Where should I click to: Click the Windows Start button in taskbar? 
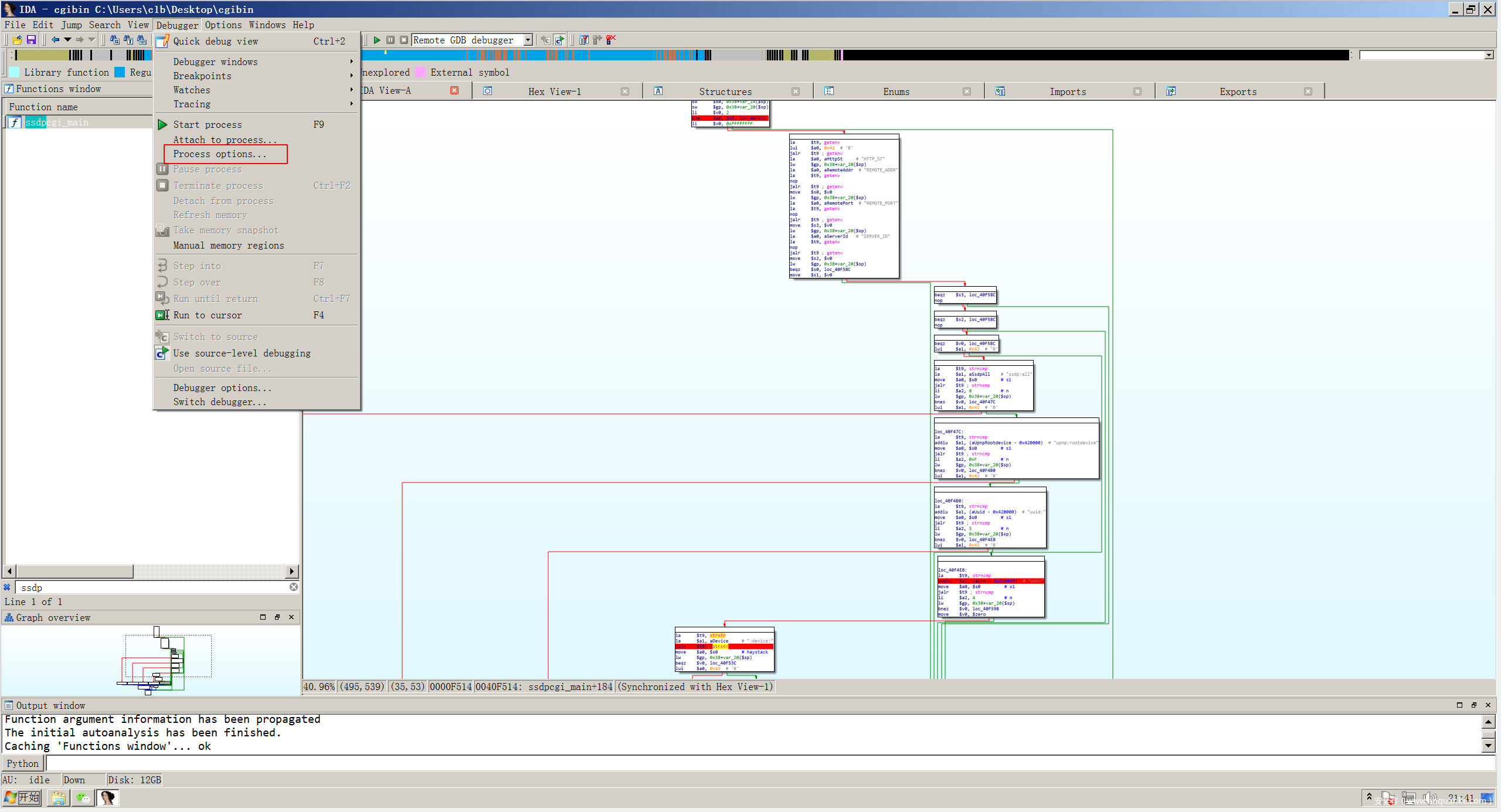(x=22, y=797)
